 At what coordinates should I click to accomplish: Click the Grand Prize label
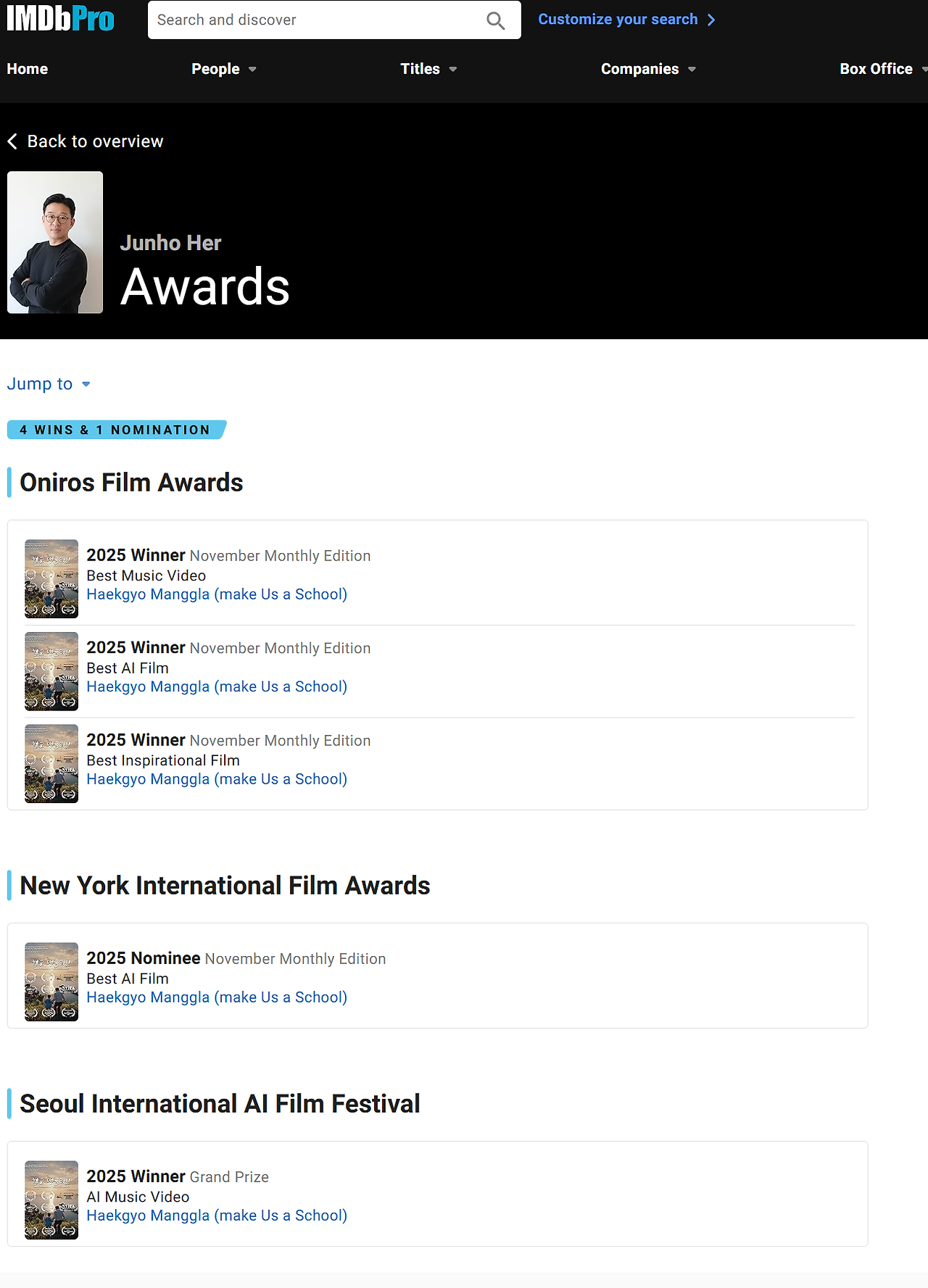(229, 1177)
